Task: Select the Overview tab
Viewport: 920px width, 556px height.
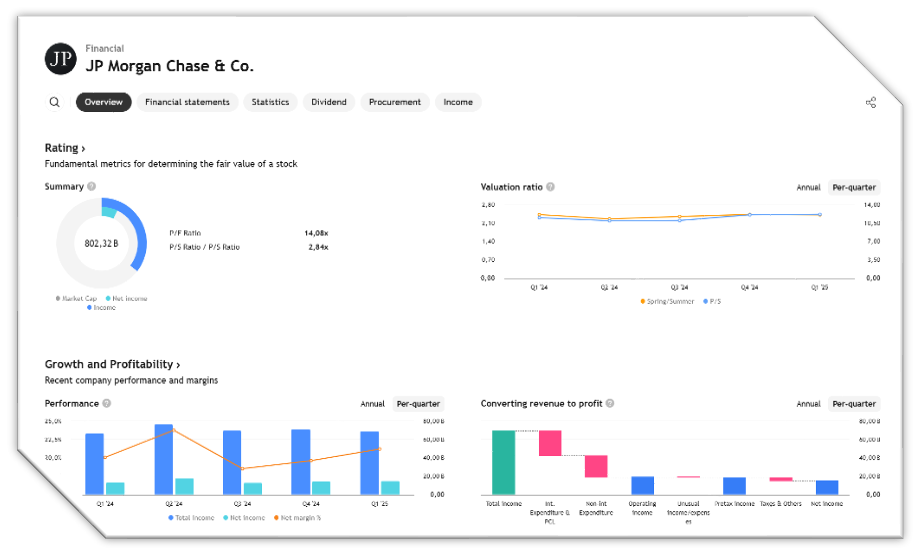Action: [103, 102]
